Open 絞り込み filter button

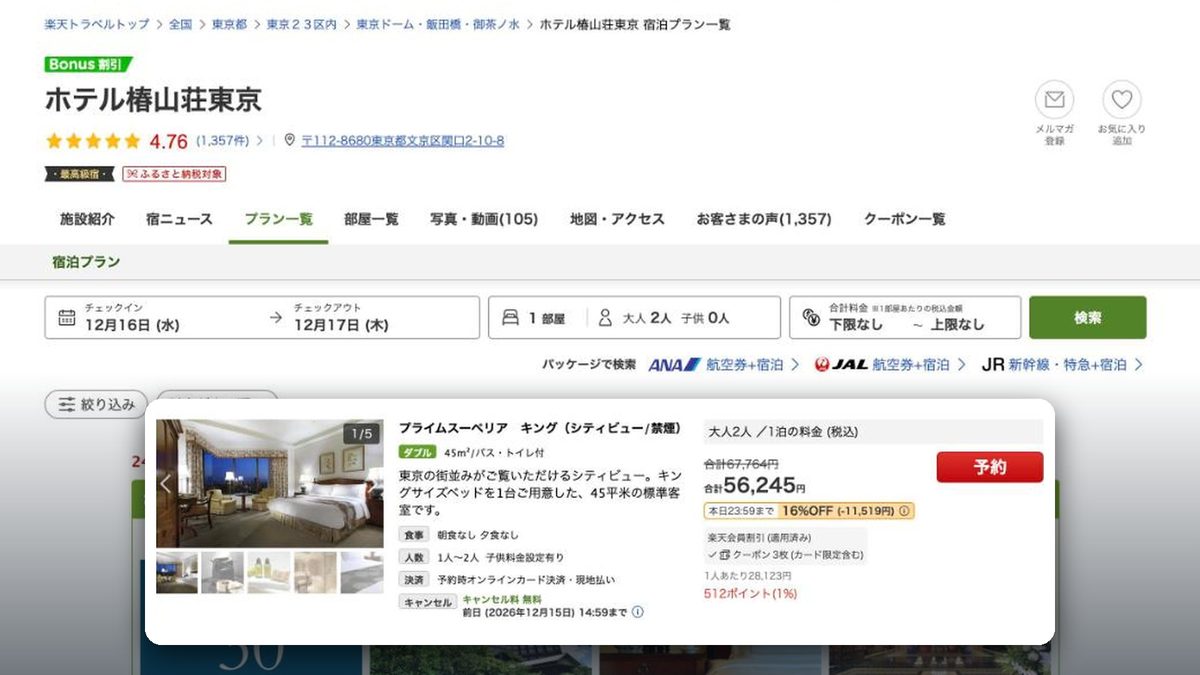point(96,405)
